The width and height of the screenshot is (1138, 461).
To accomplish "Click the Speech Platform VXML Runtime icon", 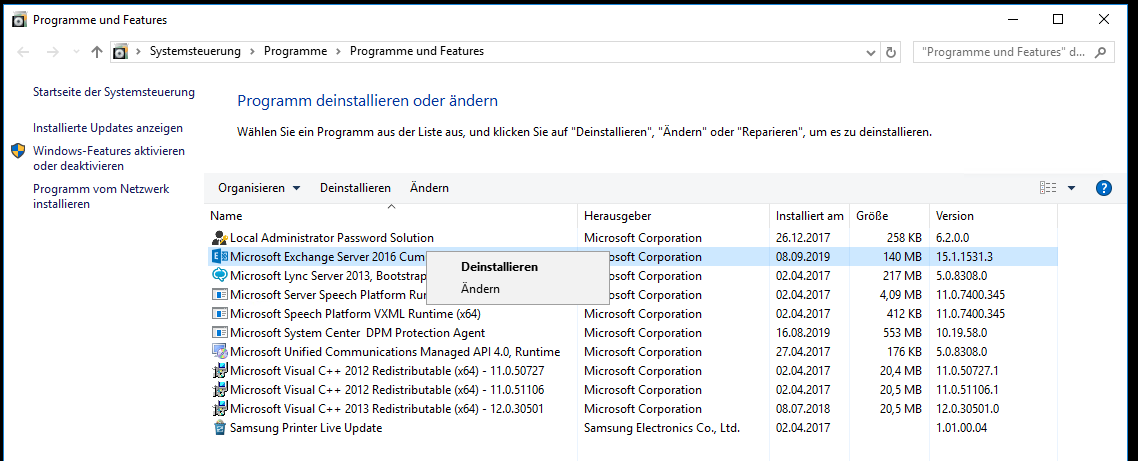I will (x=220, y=314).
